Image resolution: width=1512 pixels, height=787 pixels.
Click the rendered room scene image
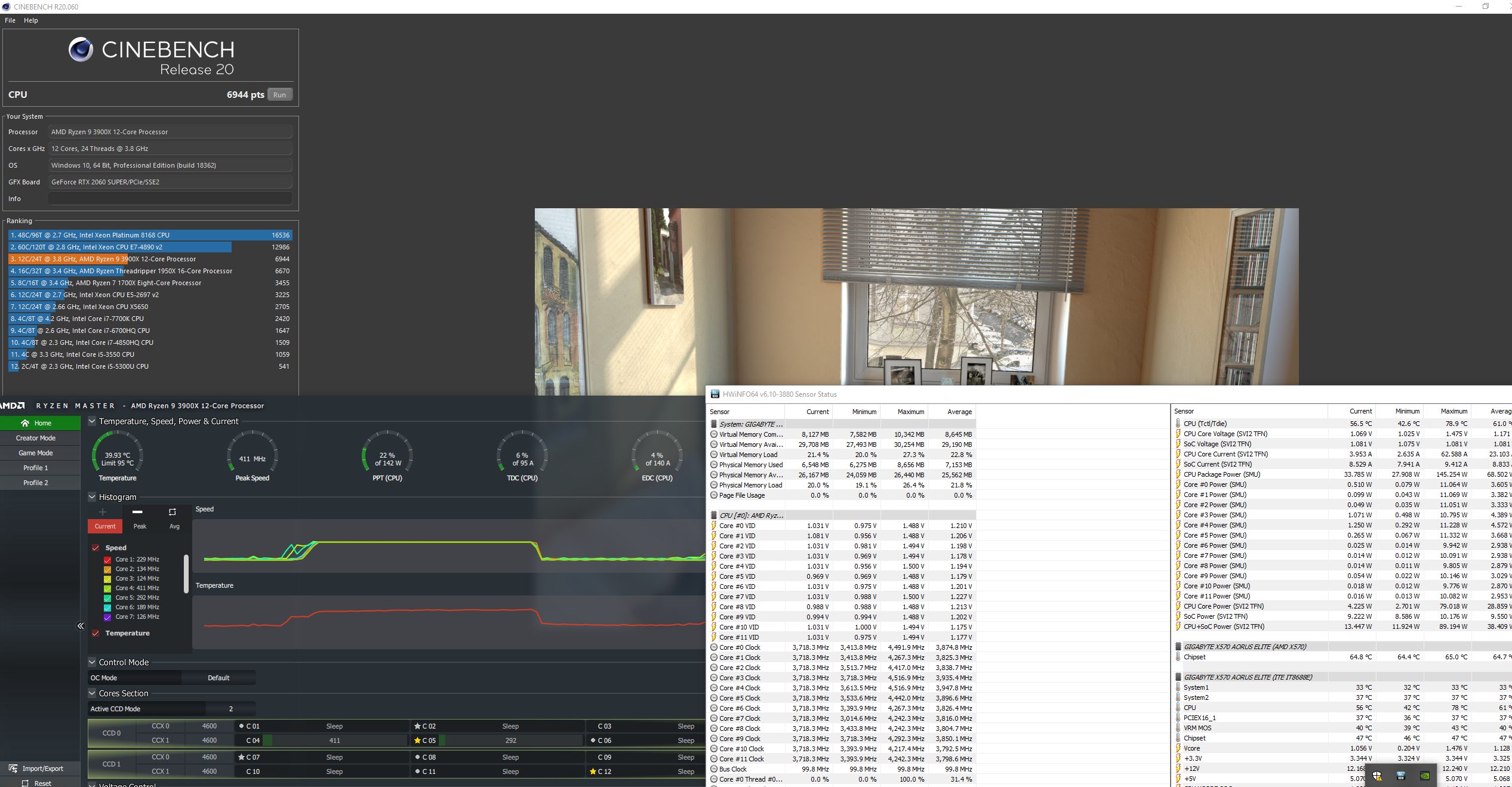[x=916, y=297]
